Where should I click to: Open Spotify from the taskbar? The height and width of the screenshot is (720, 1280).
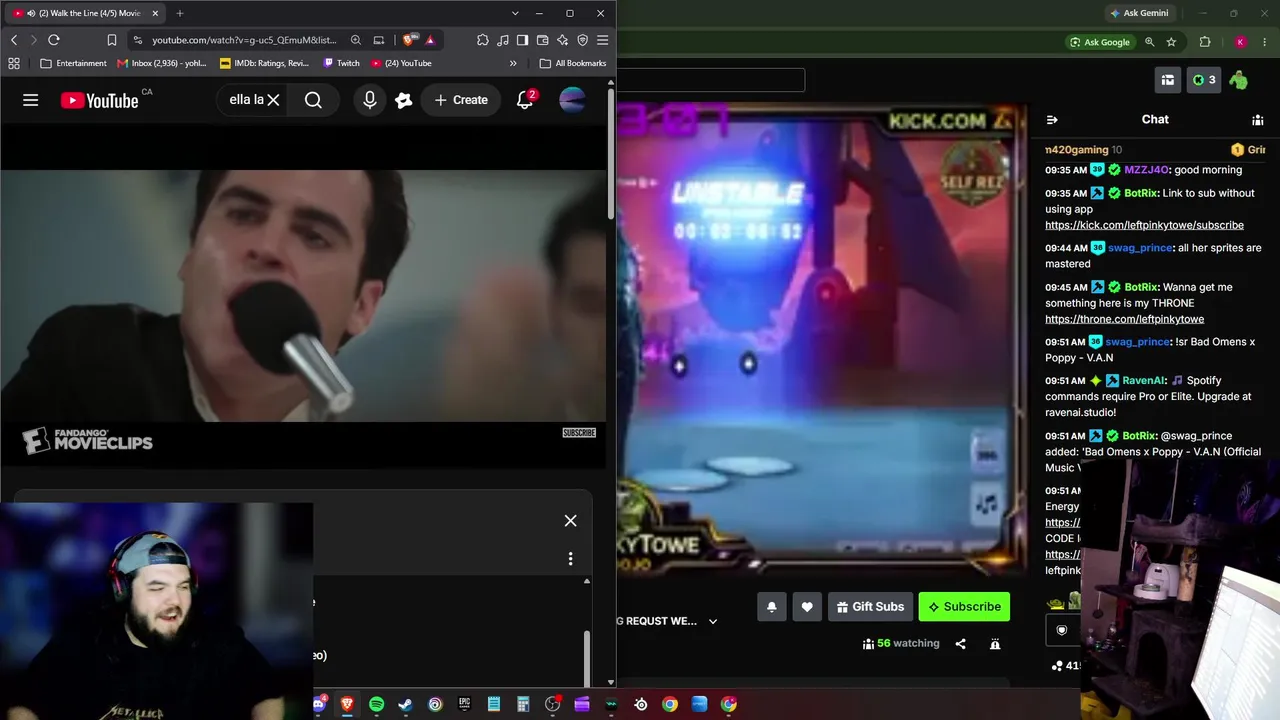(x=376, y=704)
